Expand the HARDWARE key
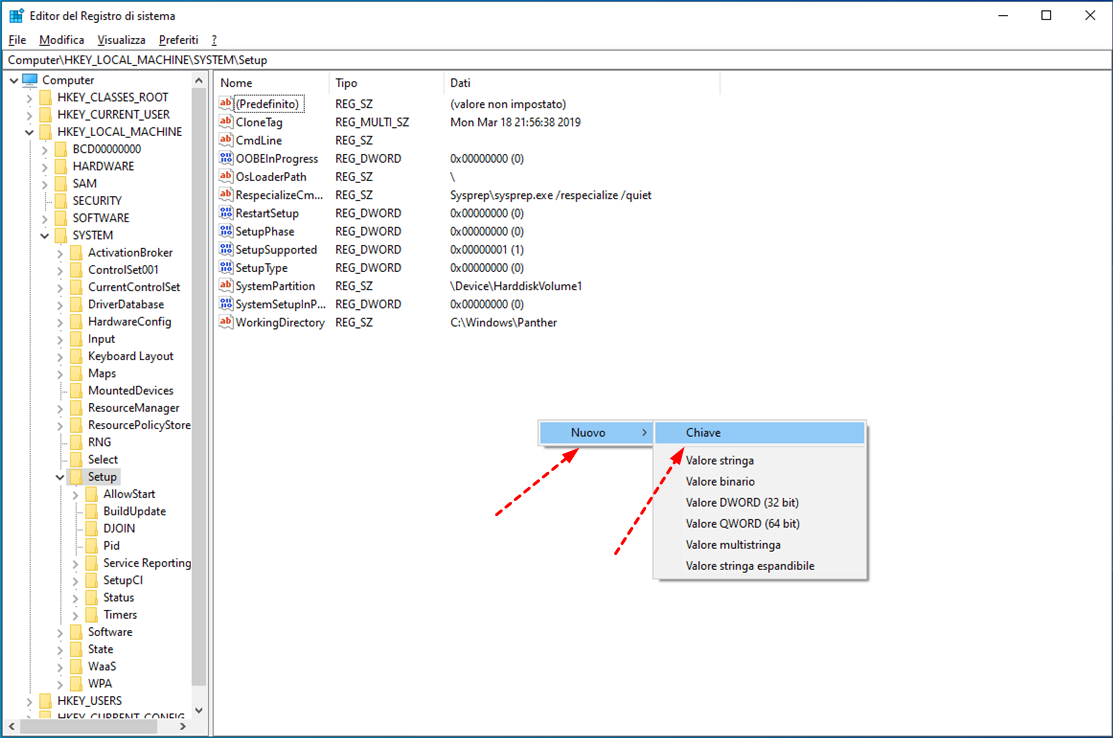Screen dimensions: 1113x738 coord(45,166)
